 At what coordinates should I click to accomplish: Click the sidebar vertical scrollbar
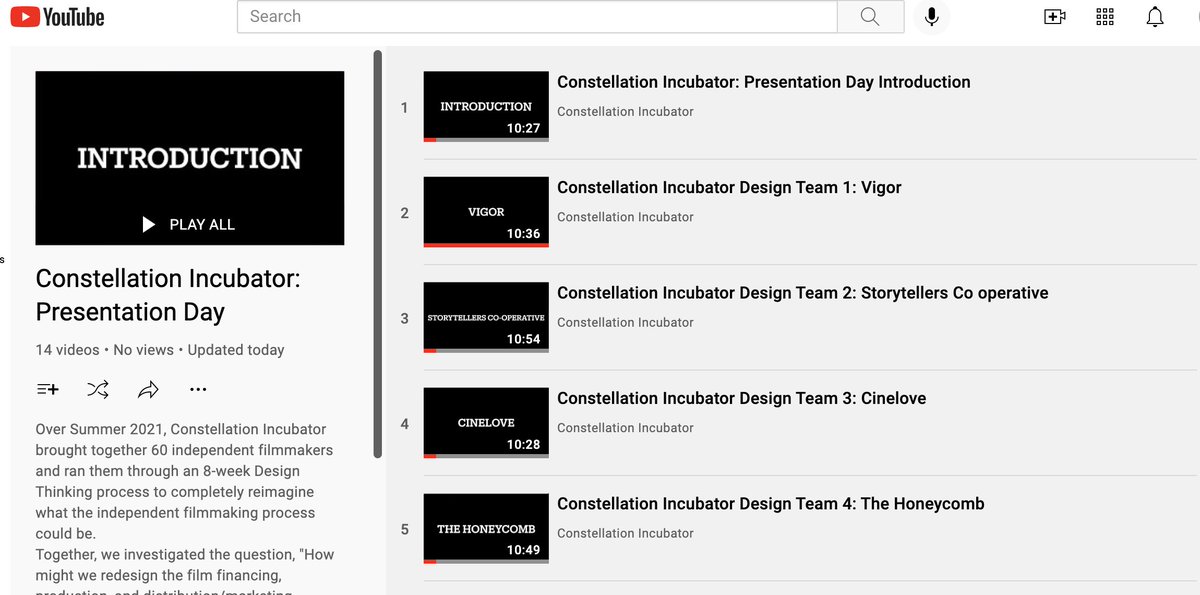coord(378,255)
